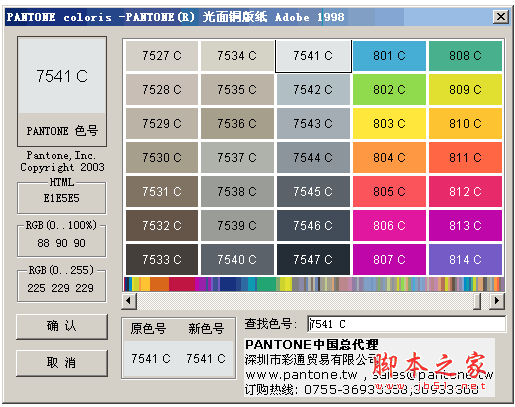Select swatch 7530 C
The width and height of the screenshot is (515, 407).
[x=162, y=158]
